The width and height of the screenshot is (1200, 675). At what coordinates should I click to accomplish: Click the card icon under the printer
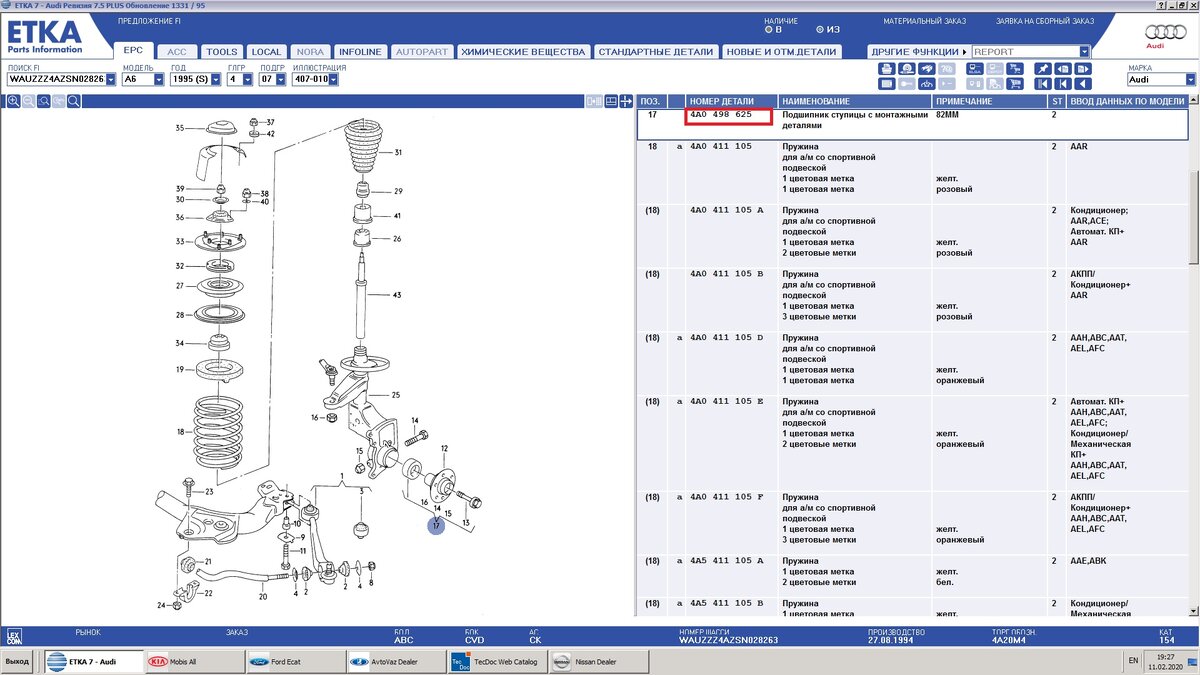tap(887, 84)
